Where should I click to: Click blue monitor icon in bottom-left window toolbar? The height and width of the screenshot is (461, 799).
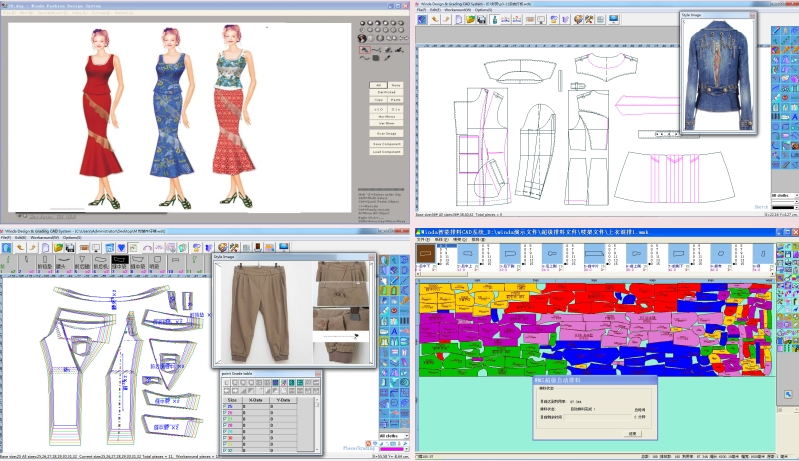tap(284, 247)
